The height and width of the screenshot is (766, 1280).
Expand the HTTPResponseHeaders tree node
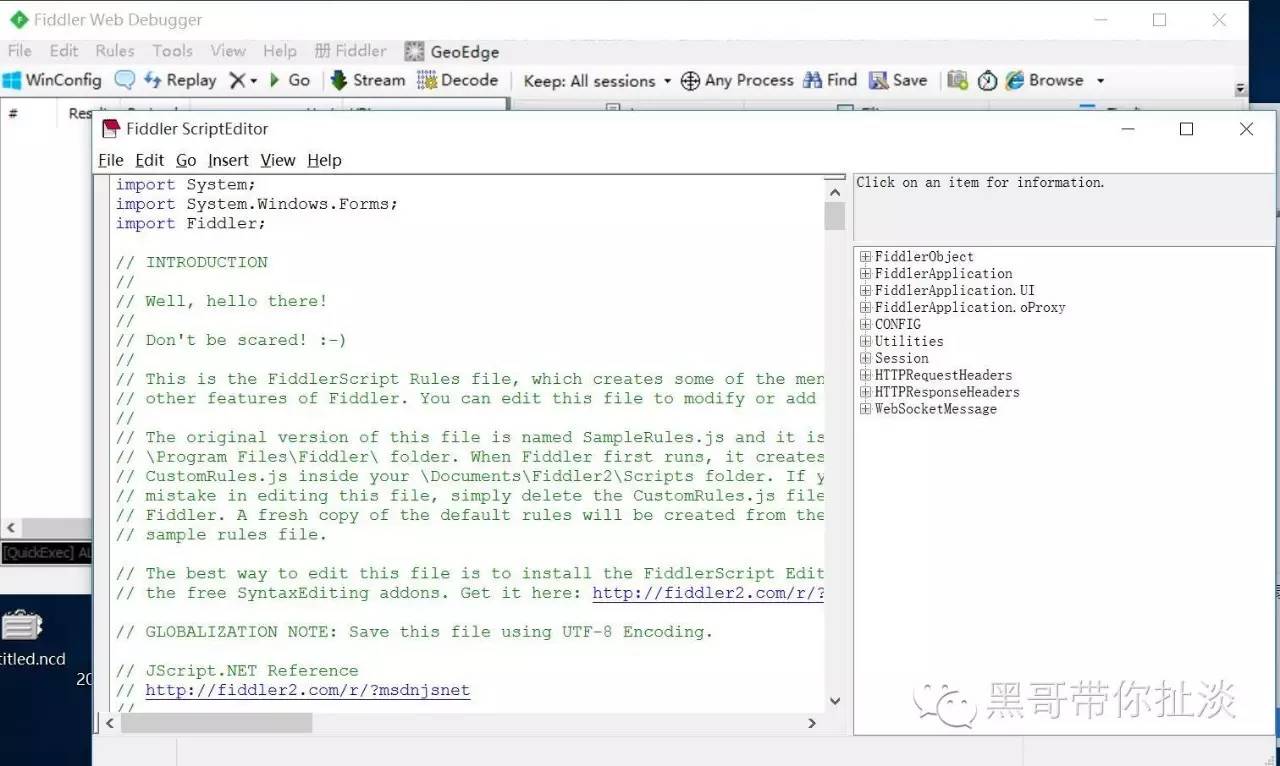tap(866, 393)
